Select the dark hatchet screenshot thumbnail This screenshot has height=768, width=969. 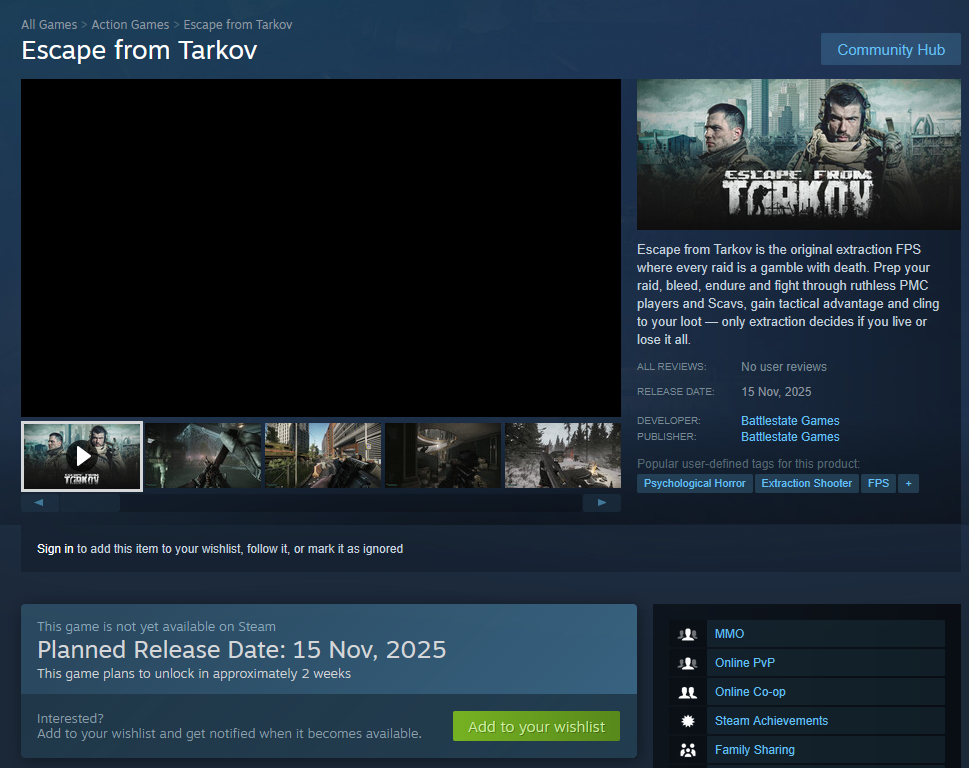(203, 455)
